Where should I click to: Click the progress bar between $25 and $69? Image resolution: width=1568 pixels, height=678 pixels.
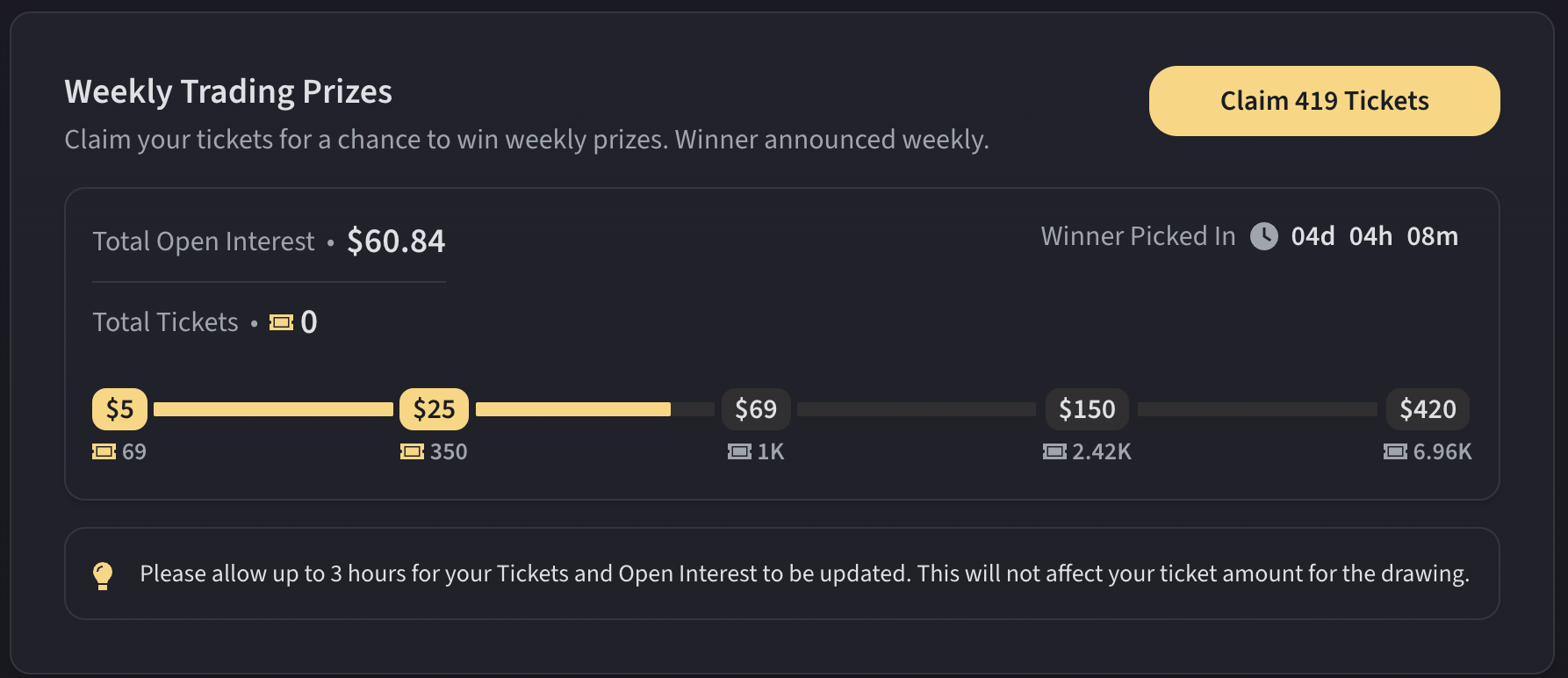[595, 409]
